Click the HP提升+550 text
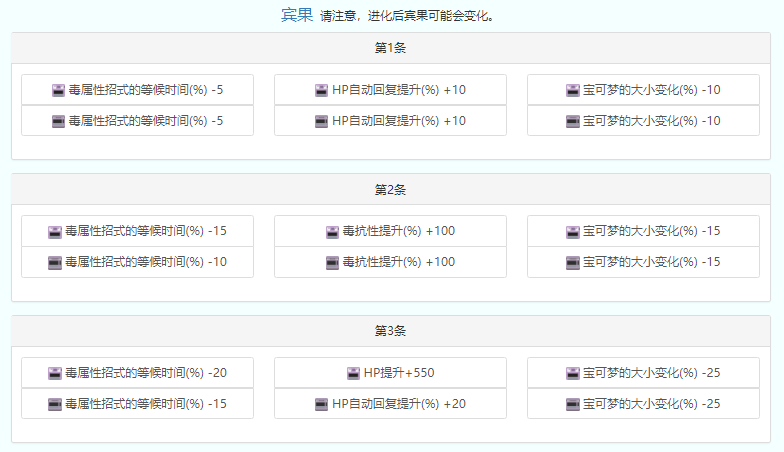The width and height of the screenshot is (784, 452). tap(399, 373)
